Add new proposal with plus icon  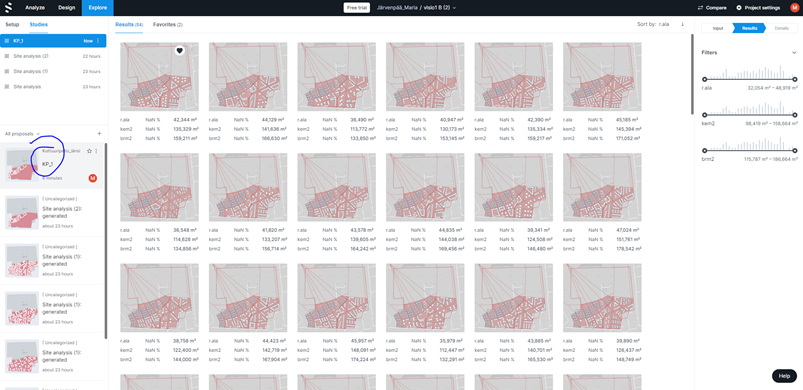pyautogui.click(x=99, y=134)
